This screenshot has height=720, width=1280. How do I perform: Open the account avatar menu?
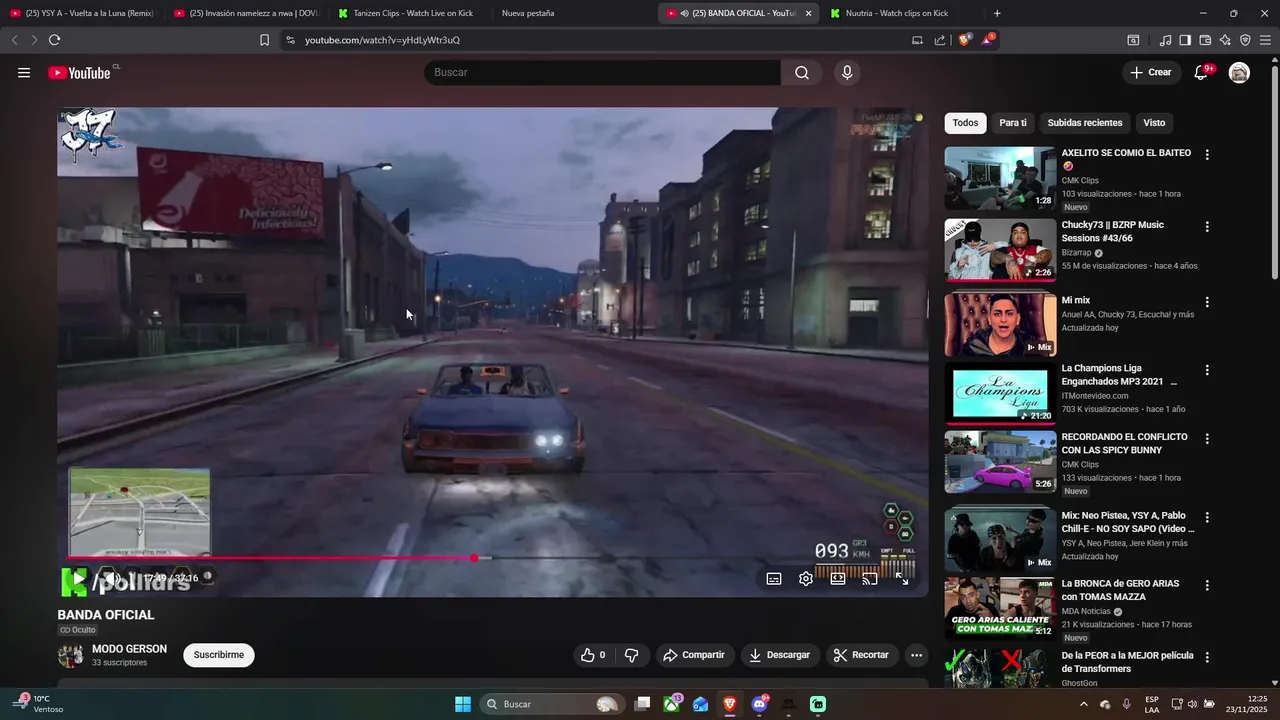click(x=1239, y=72)
